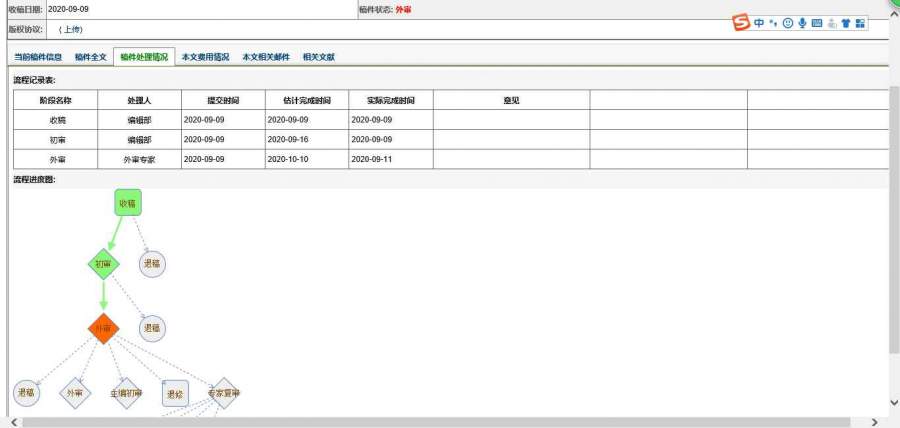Click horizontal scrollbar right arrow
The image size is (900, 428).
[x=875, y=422]
